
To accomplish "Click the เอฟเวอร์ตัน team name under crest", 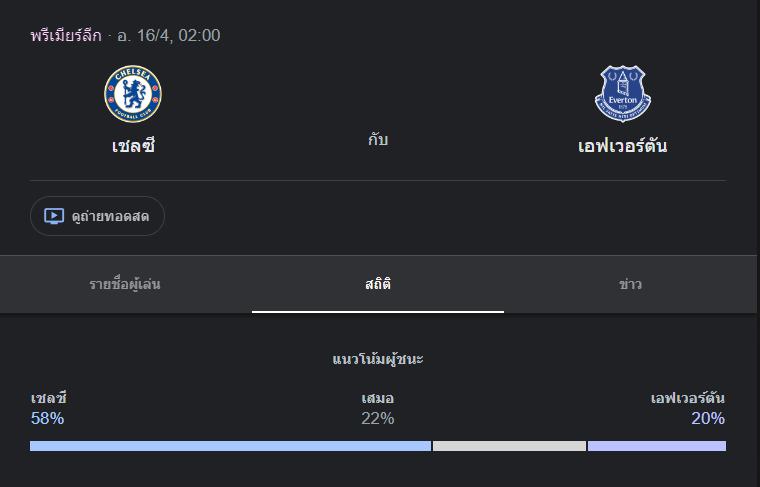I will click(x=622, y=146).
